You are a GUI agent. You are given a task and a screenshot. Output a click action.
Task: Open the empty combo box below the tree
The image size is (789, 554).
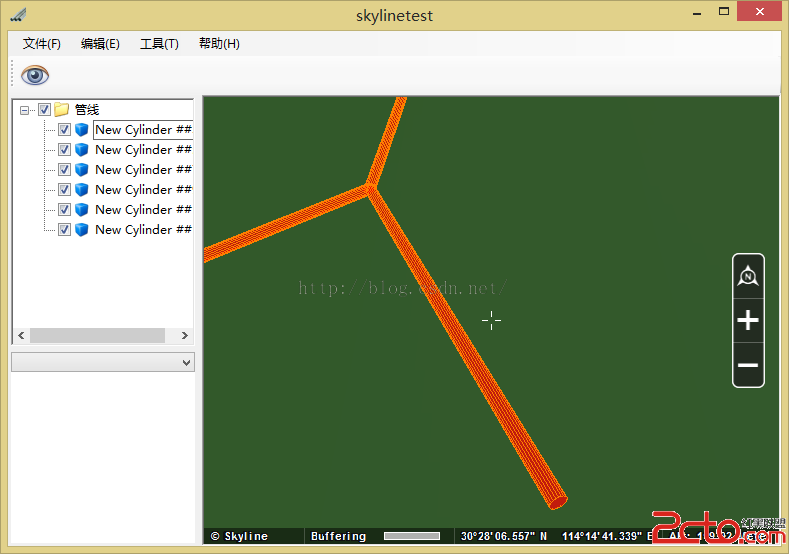click(x=103, y=362)
